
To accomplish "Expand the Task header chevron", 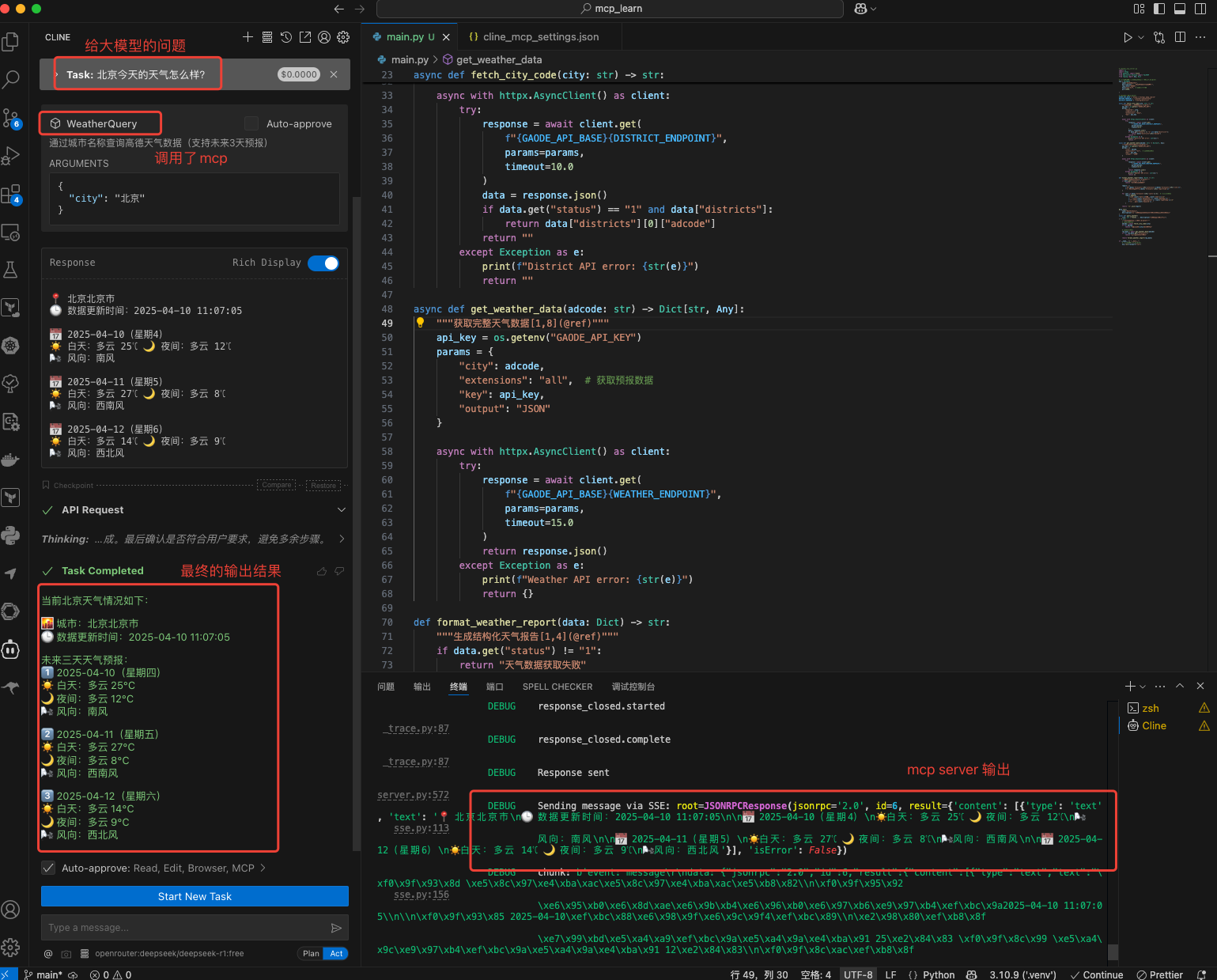I will tap(57, 74).
